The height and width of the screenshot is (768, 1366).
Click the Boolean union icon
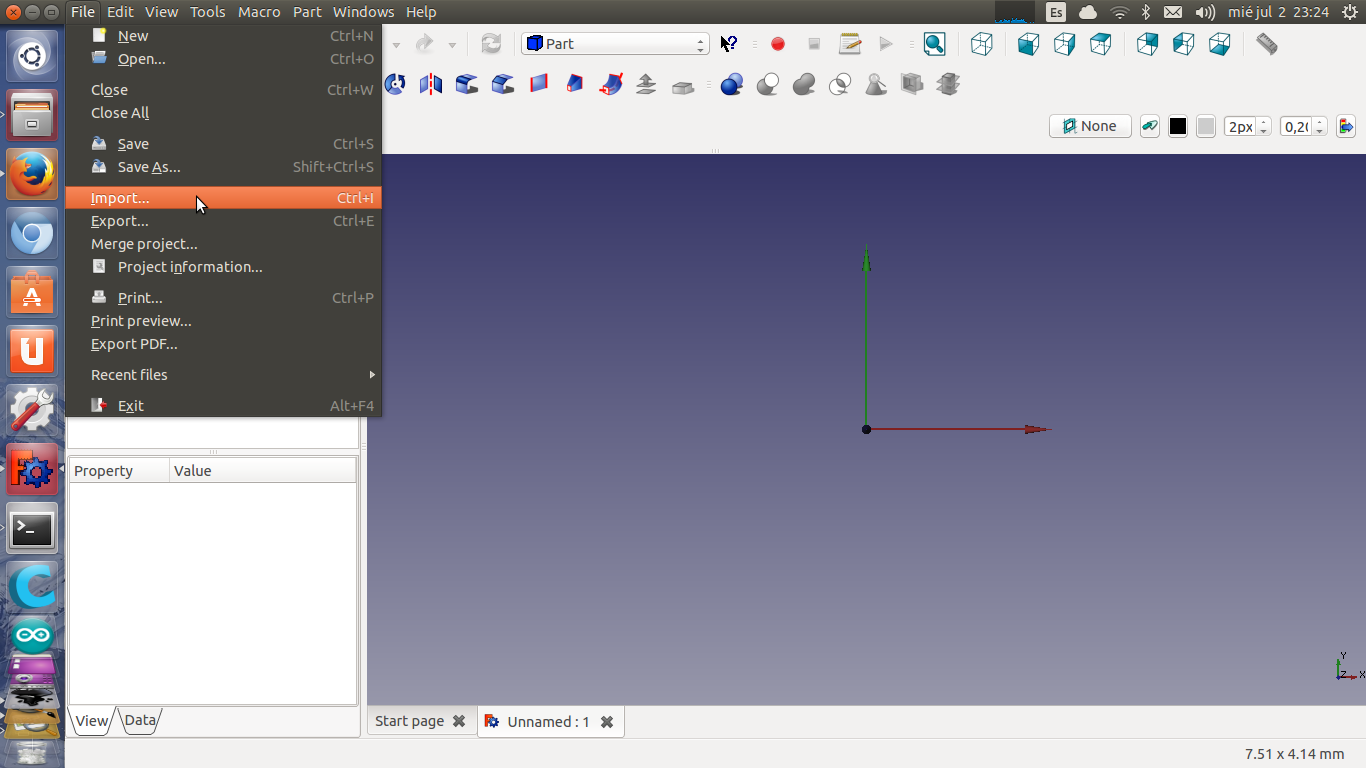point(804,84)
